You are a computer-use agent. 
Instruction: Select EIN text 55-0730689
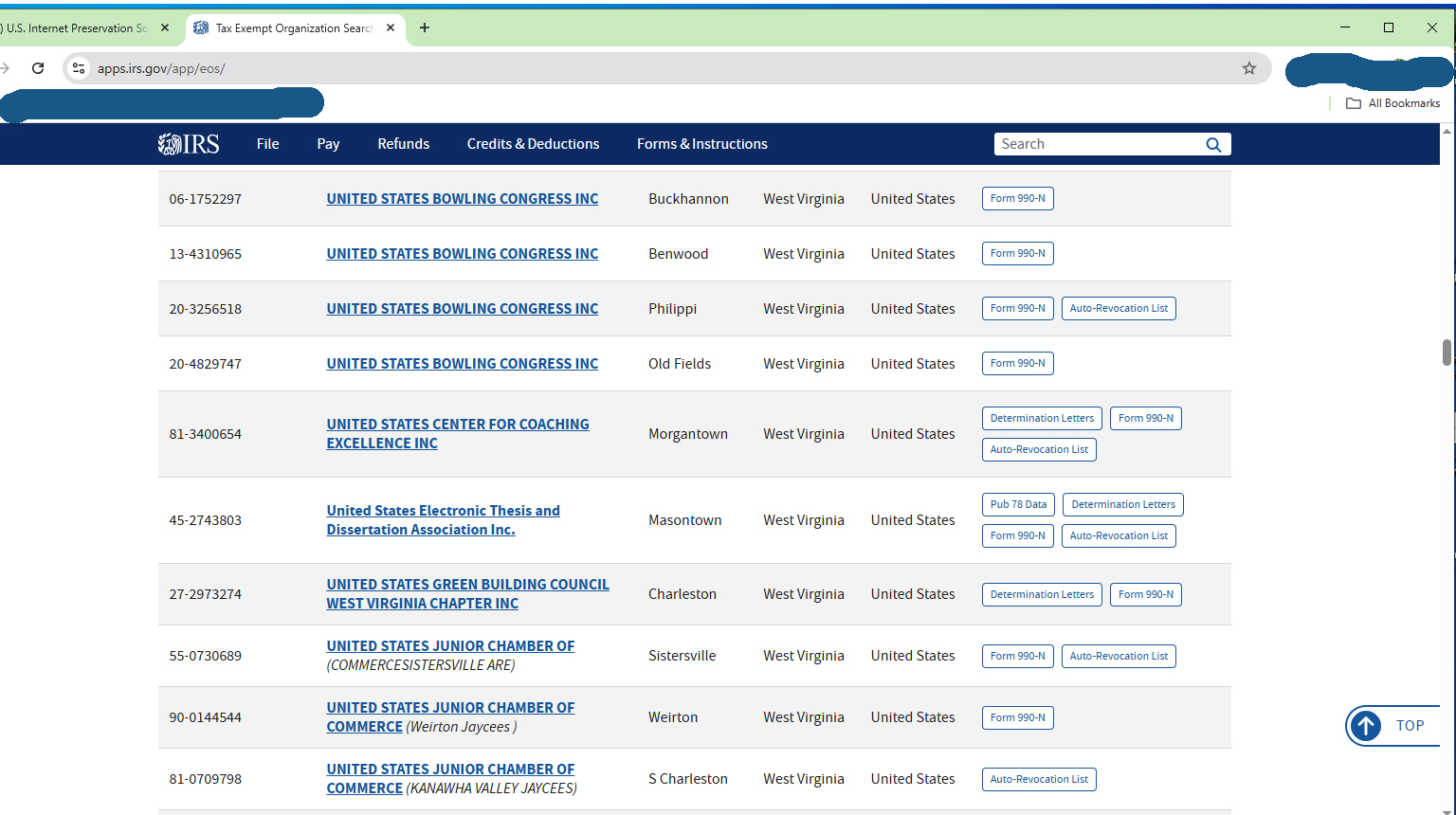[x=206, y=656]
